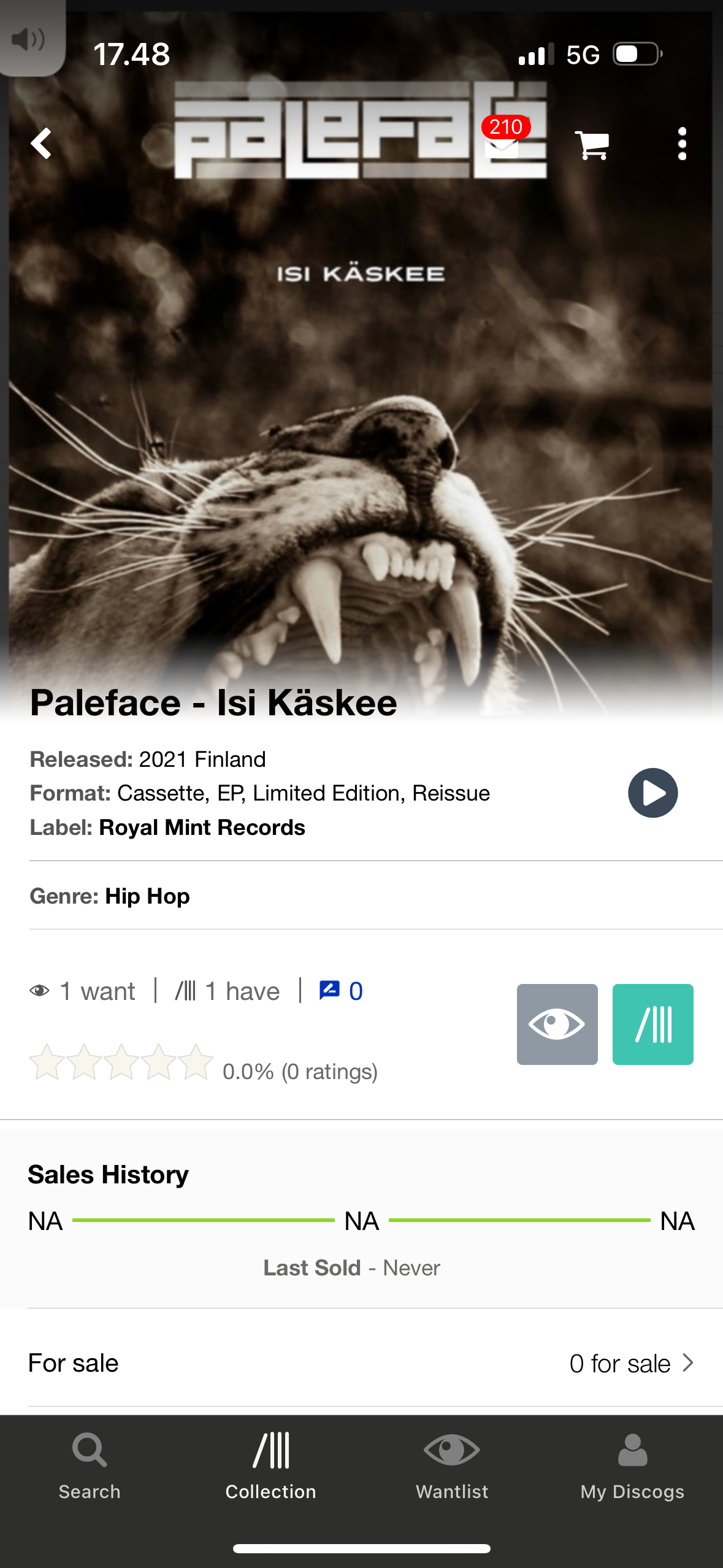This screenshot has width=723, height=1568.
Task: Switch to the Wantlist tab
Action: click(452, 1466)
